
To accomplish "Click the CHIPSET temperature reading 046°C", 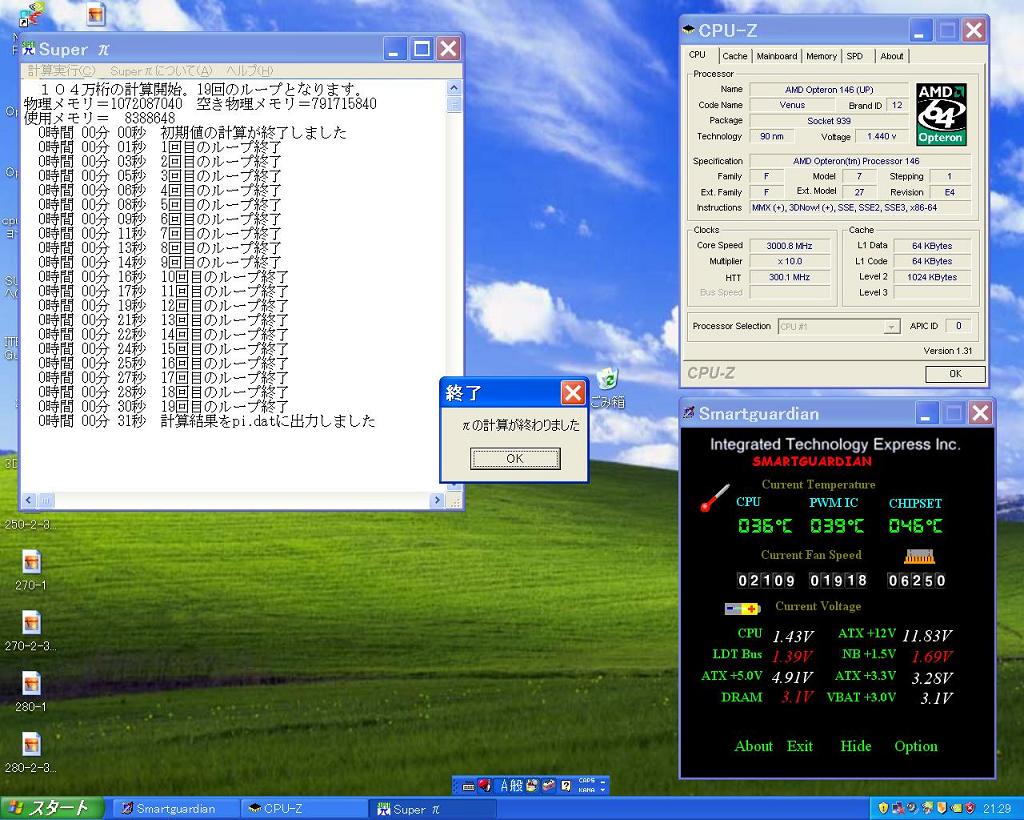I will 916,526.
